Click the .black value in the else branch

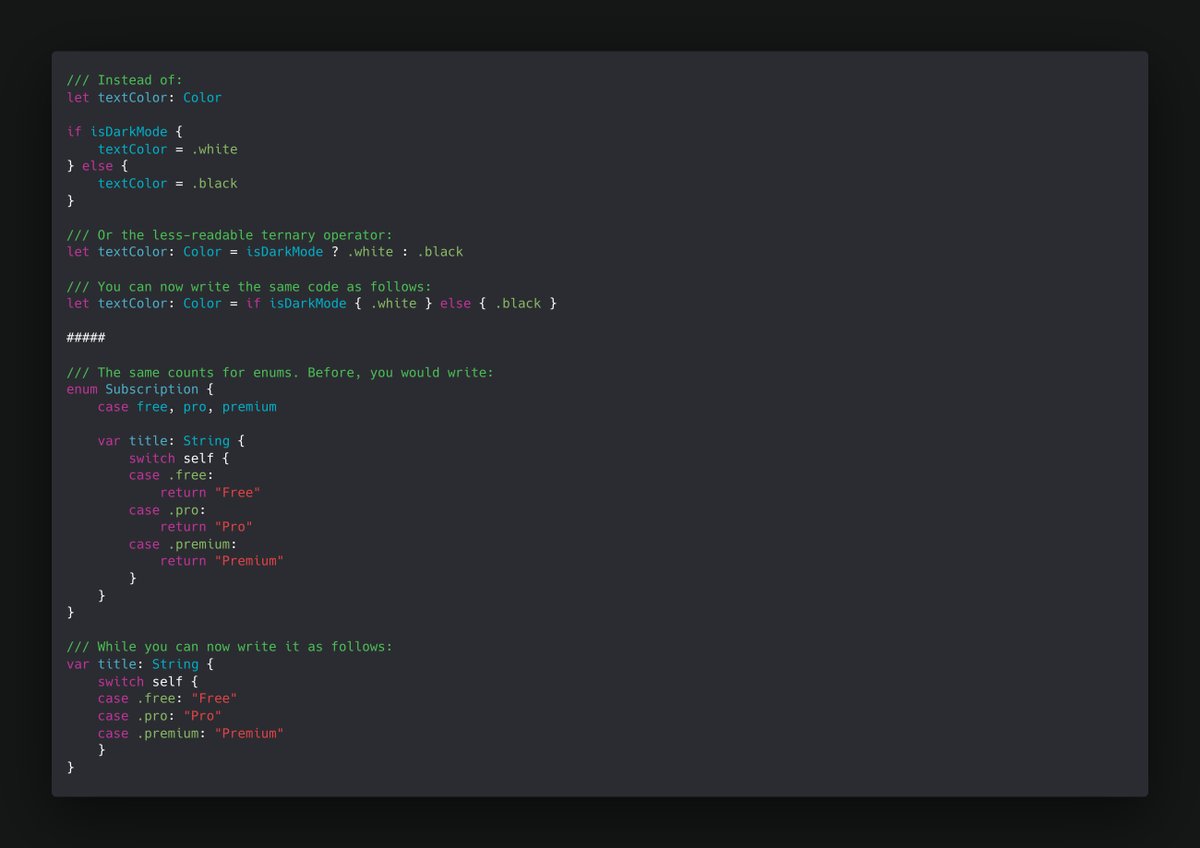tap(216, 183)
